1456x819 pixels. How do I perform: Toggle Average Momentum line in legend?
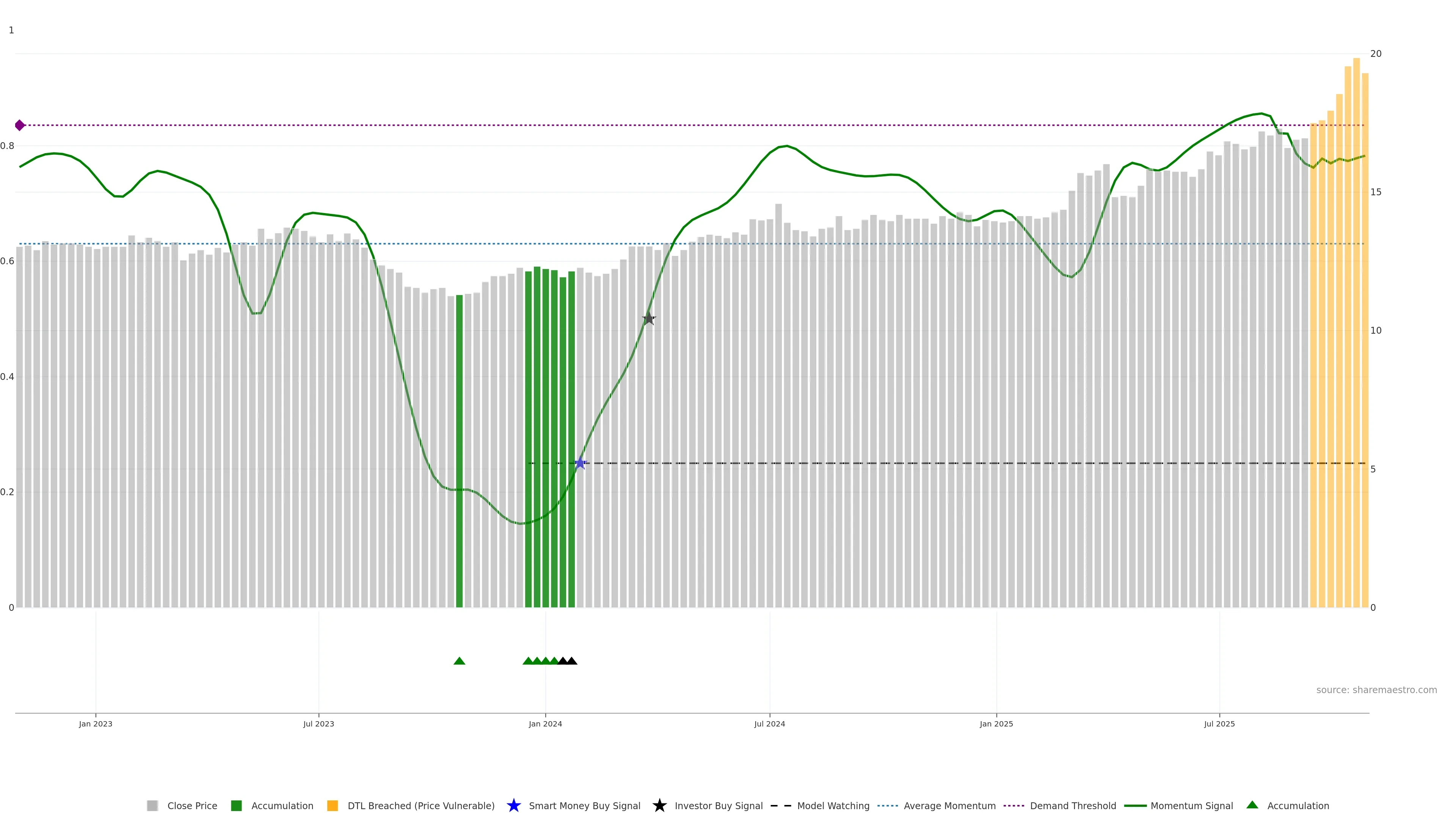[x=949, y=805]
